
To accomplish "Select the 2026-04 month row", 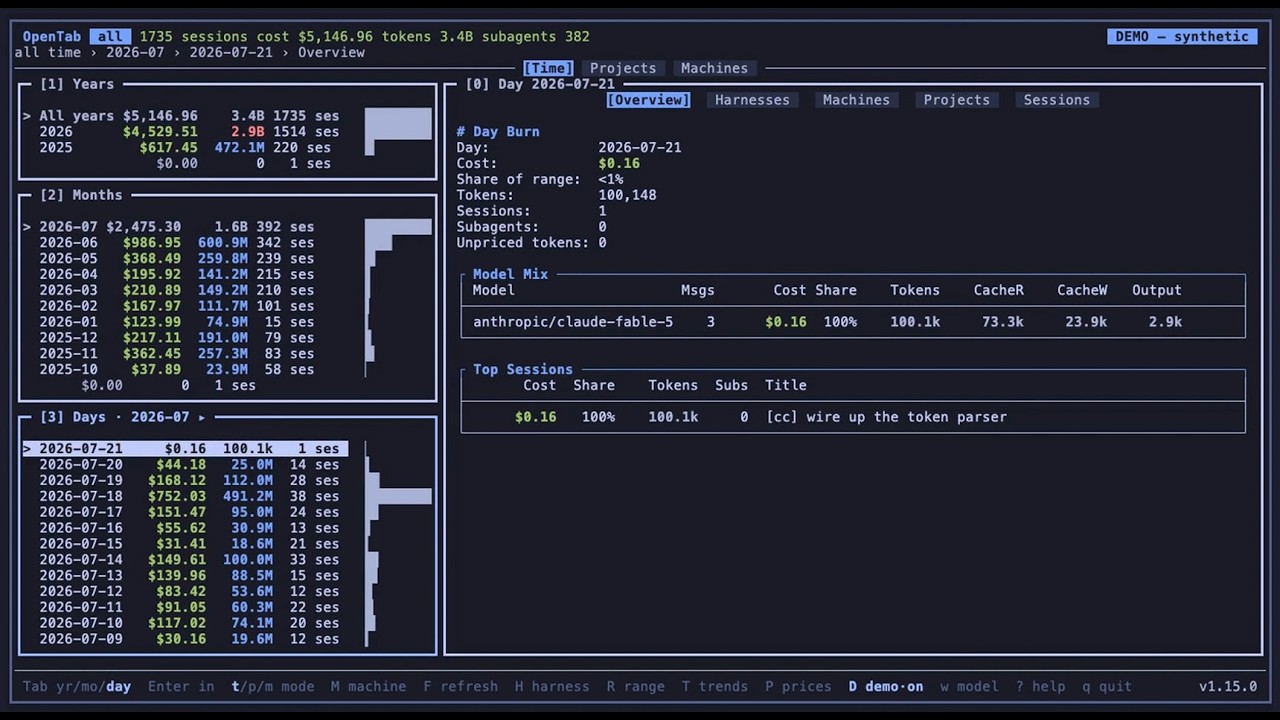I will tap(185, 274).
